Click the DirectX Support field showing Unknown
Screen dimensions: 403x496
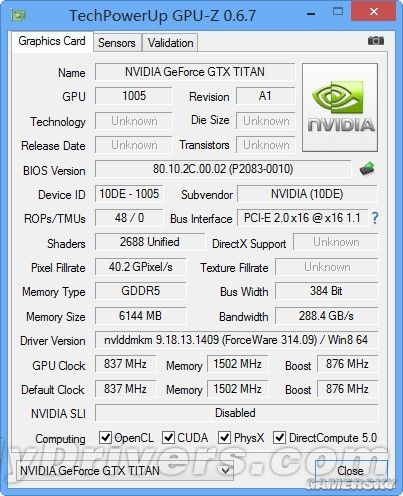click(x=336, y=242)
